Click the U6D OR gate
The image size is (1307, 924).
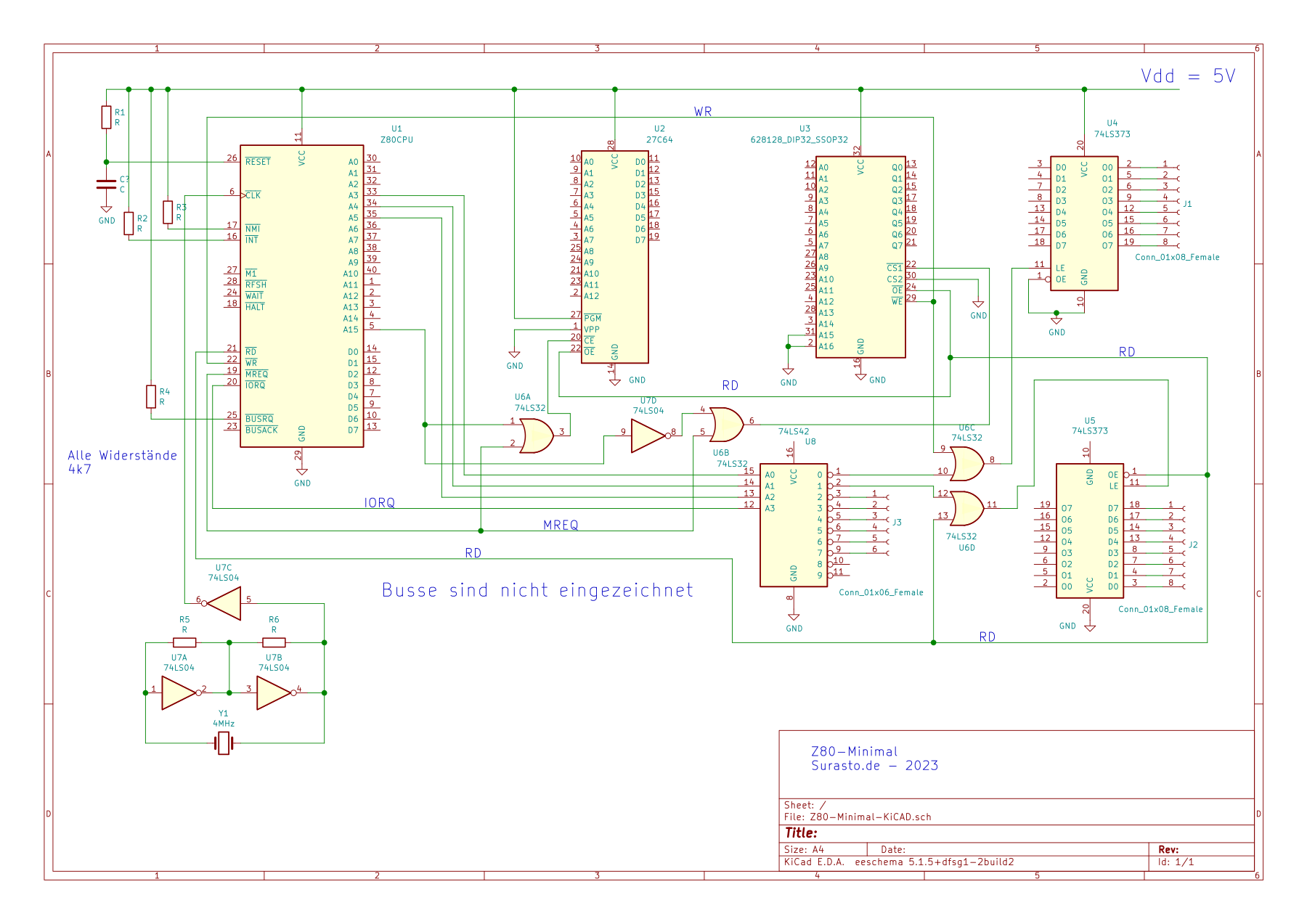click(x=966, y=508)
